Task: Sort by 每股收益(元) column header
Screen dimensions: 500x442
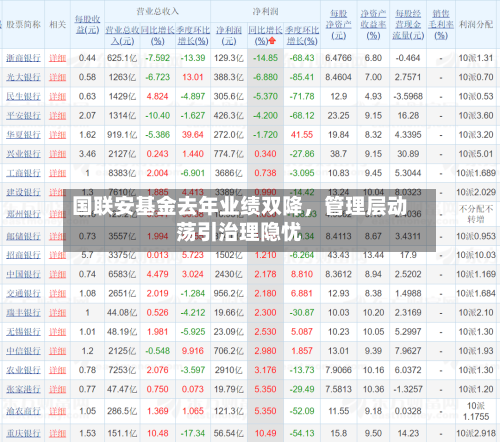Action: point(87,24)
